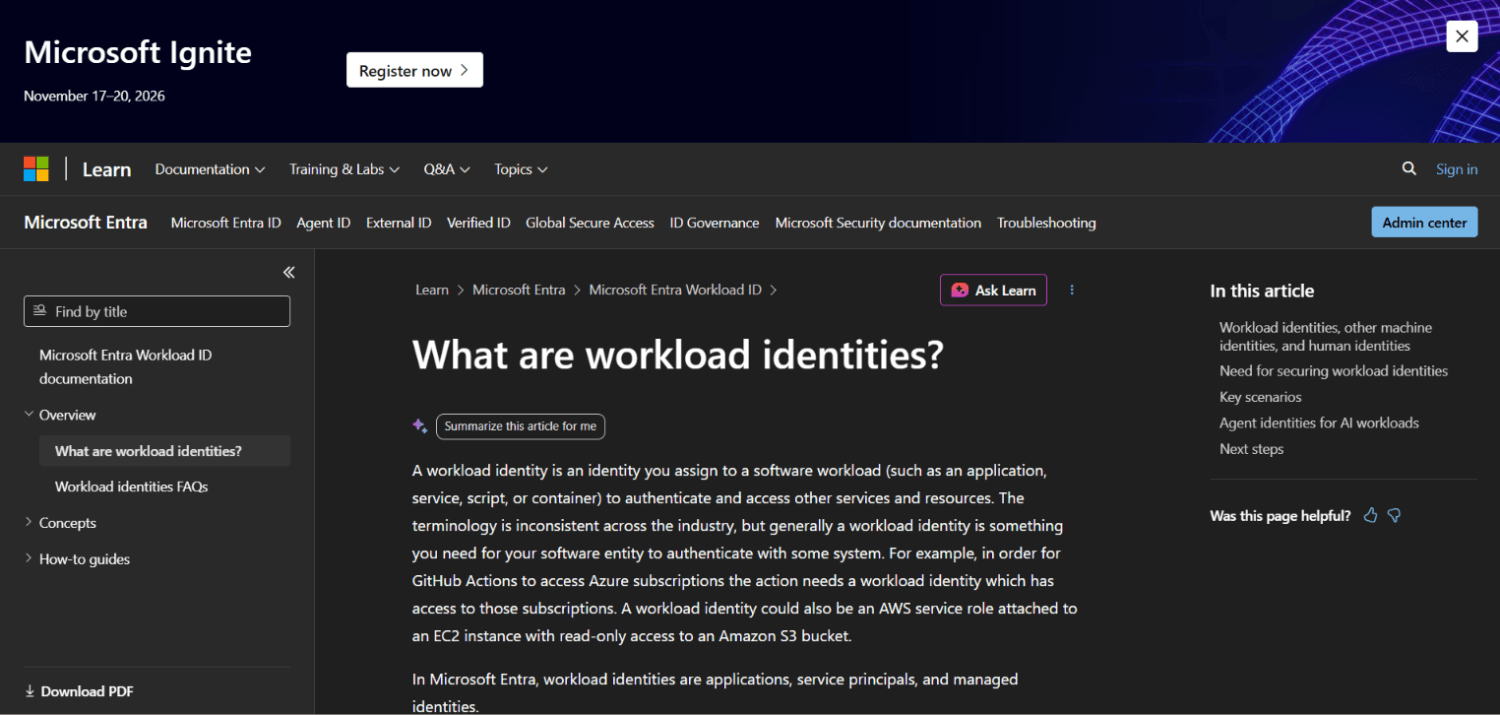Screen dimensions: 1500x715
Task: Click the Ask Learn button
Action: pyautogui.click(x=993, y=290)
